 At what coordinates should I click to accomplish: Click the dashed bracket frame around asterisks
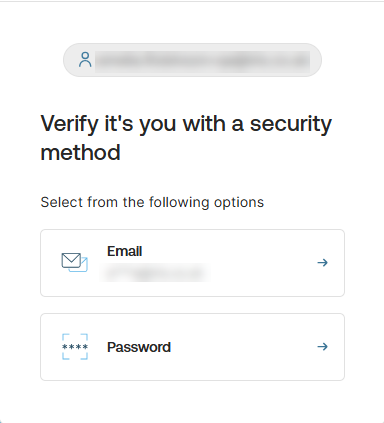click(x=75, y=347)
